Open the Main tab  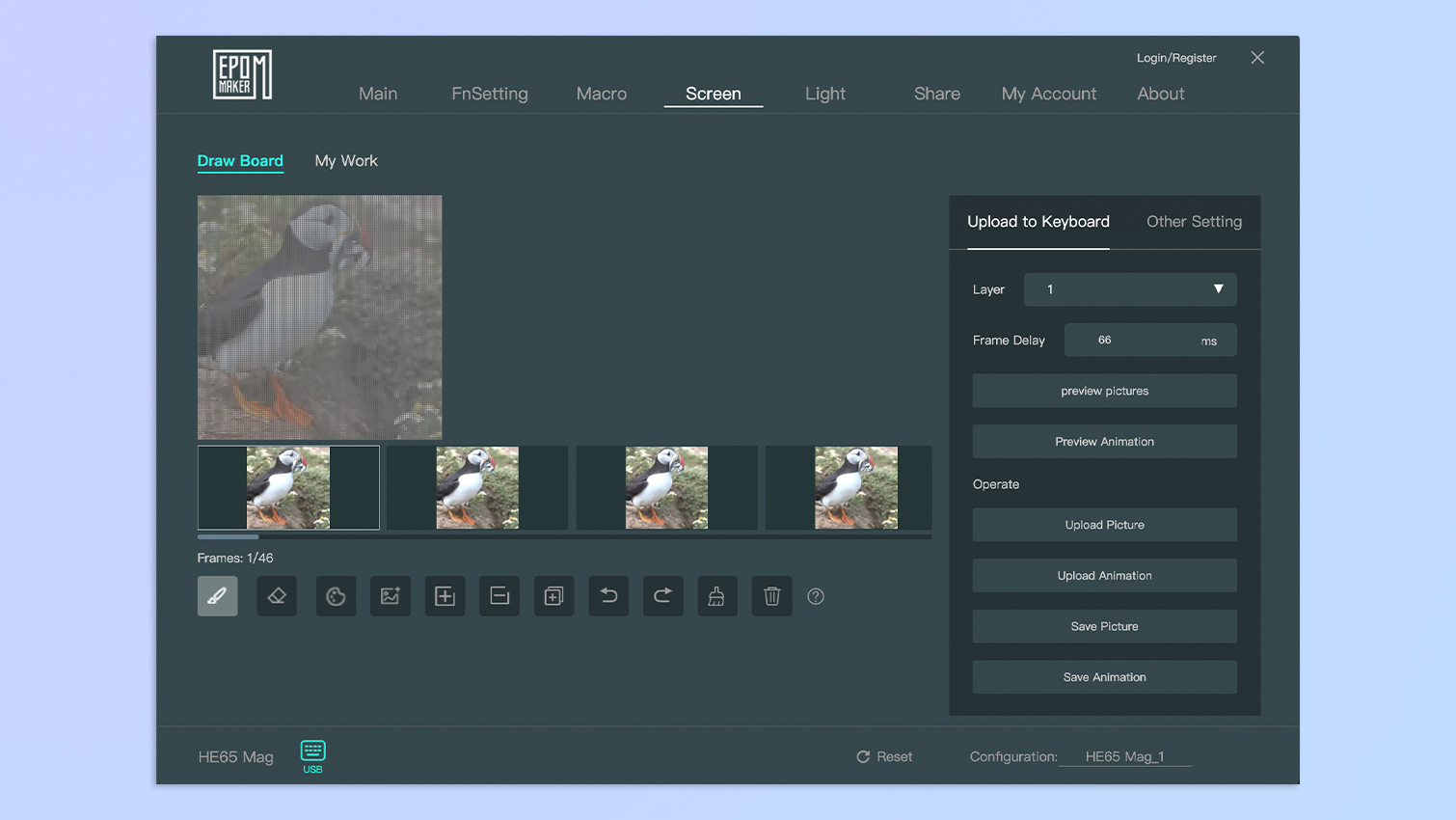pyautogui.click(x=378, y=94)
